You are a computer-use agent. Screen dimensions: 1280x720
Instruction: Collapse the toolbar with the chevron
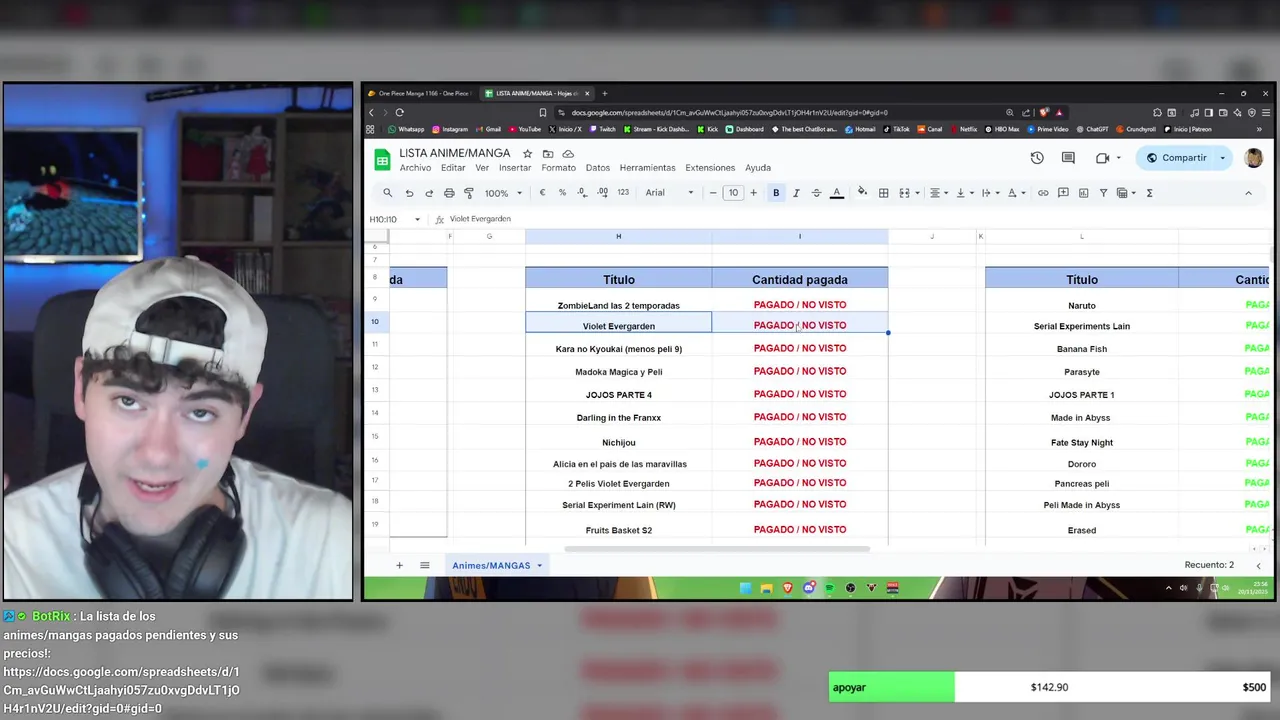click(x=1248, y=193)
